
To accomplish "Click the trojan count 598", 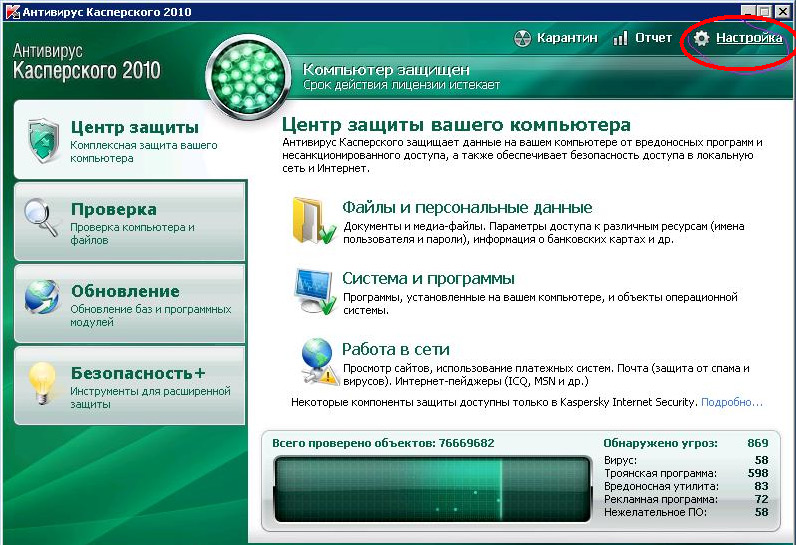I will point(757,473).
